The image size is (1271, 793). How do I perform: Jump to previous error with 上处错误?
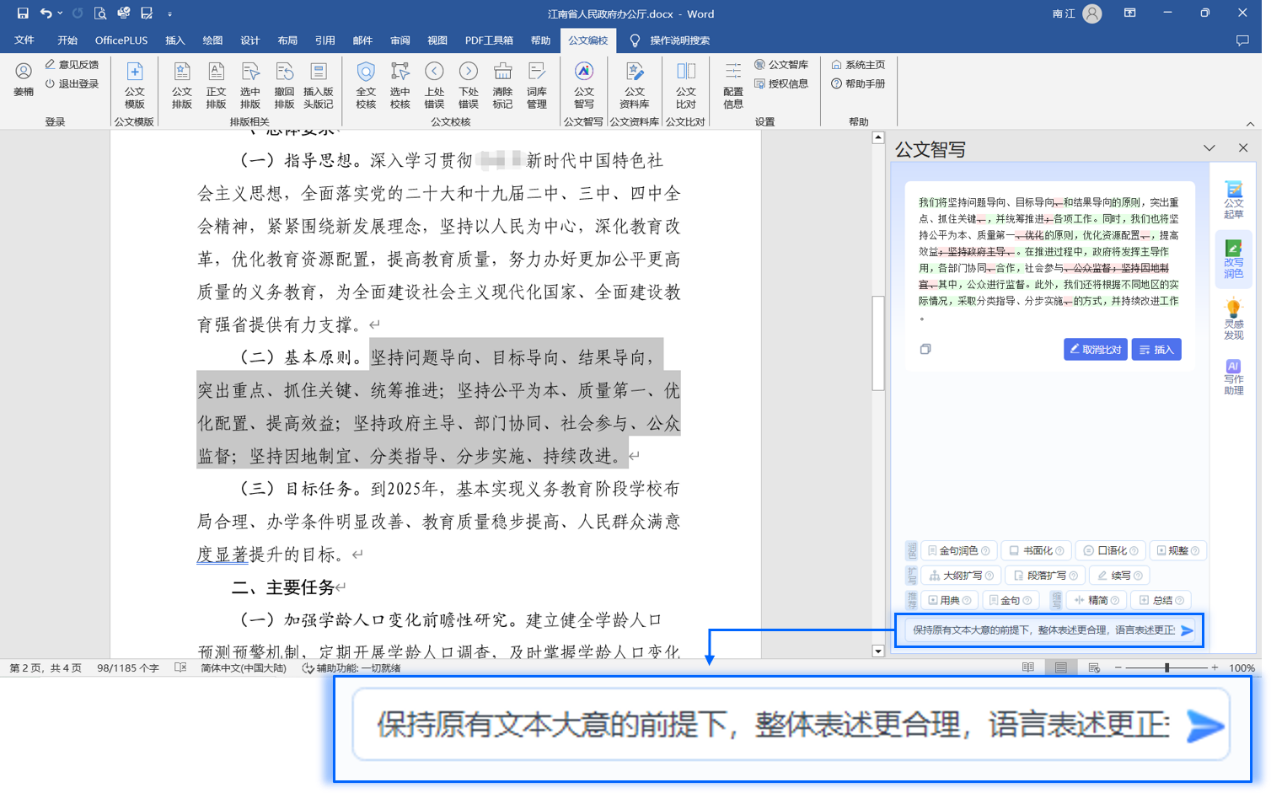tap(434, 84)
